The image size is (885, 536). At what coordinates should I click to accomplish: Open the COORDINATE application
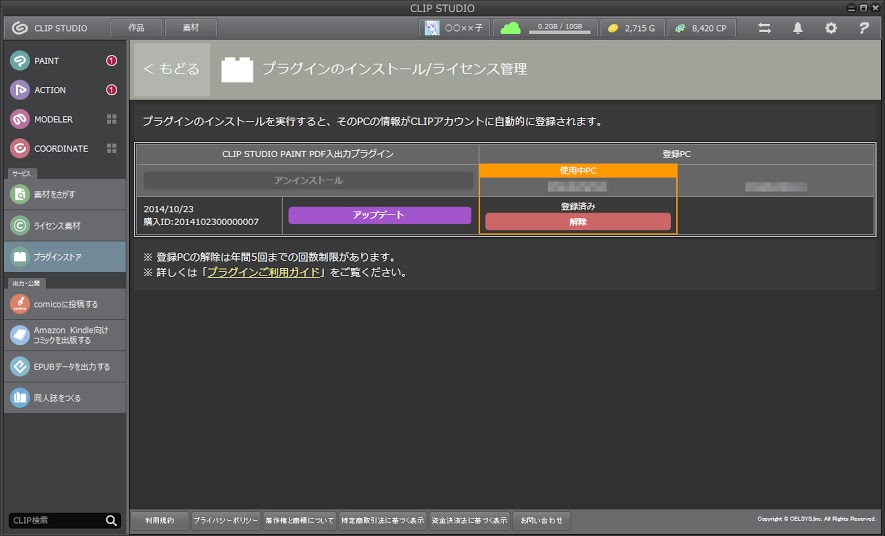pyautogui.click(x=49, y=148)
